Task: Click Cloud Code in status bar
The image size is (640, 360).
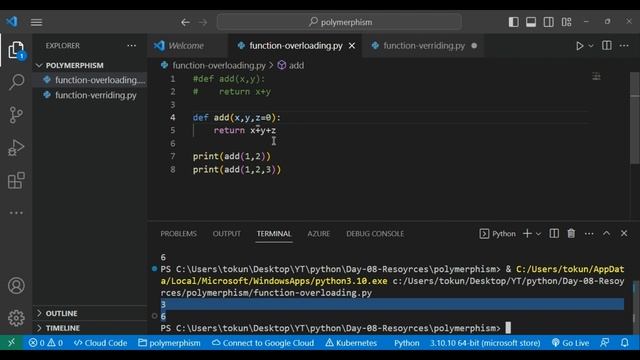Action: (100, 343)
